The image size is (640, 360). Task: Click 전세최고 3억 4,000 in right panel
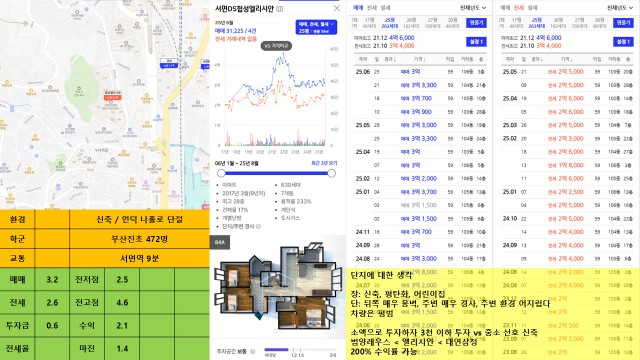pyautogui.click(x=531, y=45)
